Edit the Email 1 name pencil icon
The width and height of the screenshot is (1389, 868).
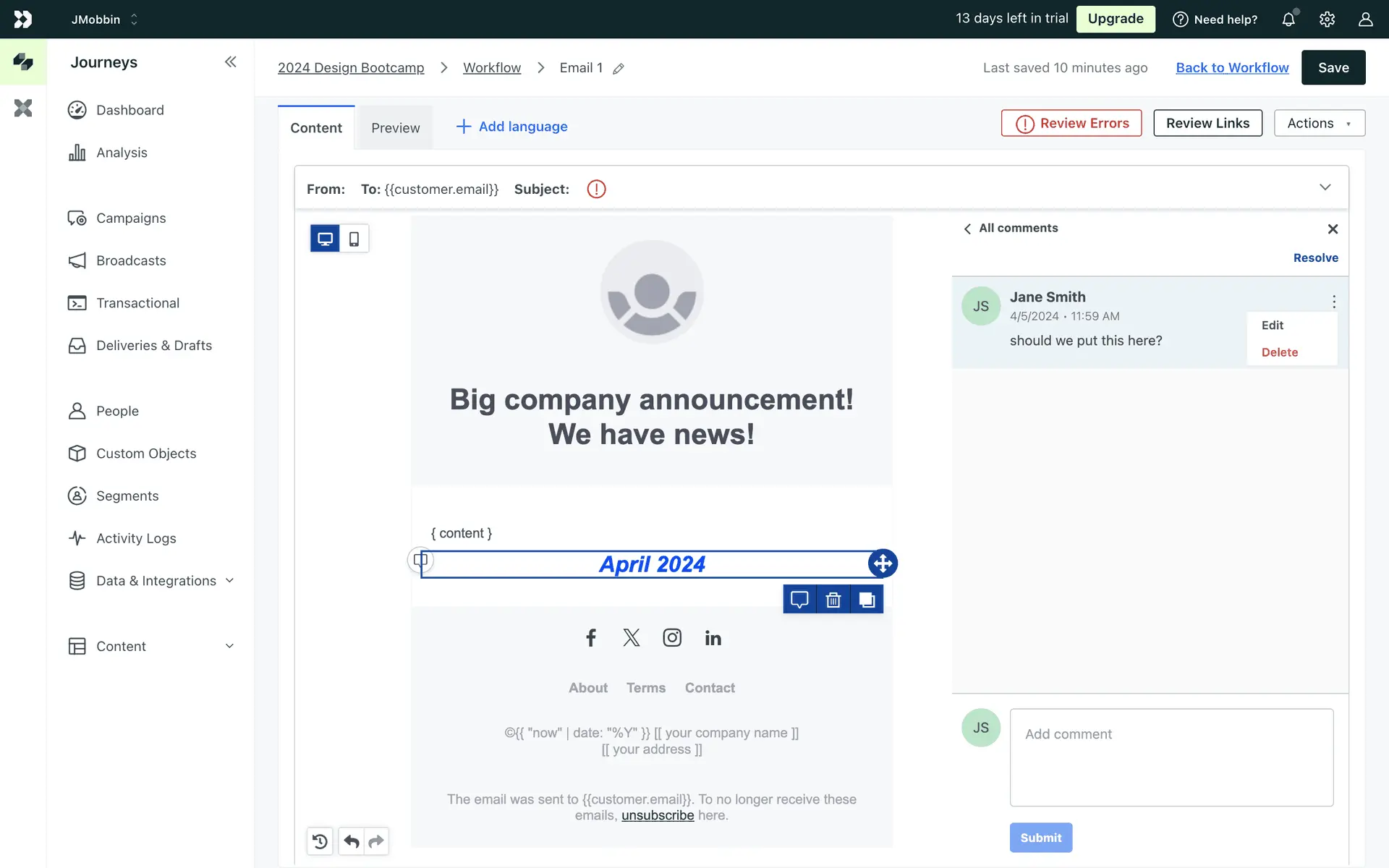pyautogui.click(x=619, y=69)
